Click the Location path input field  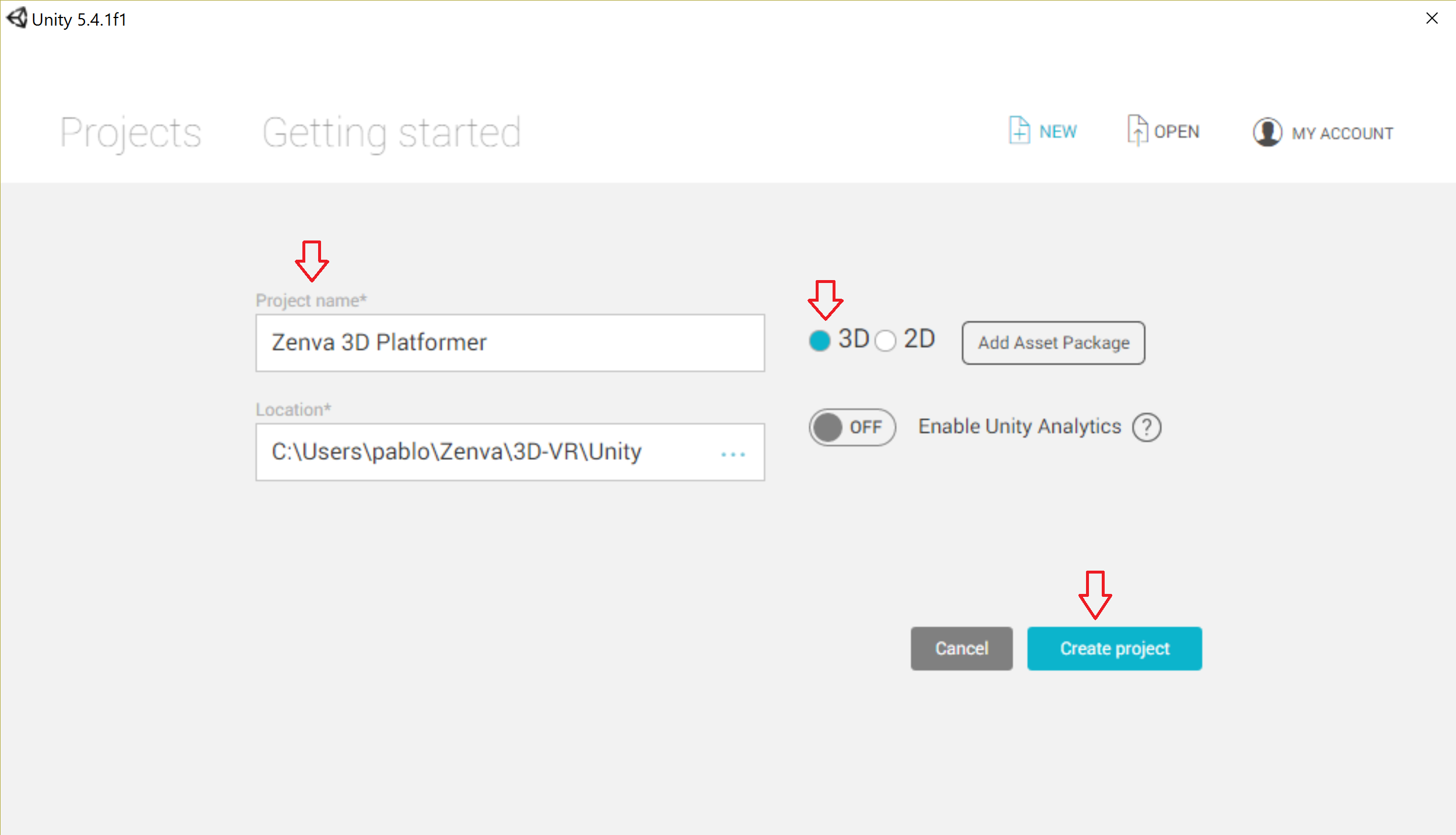coord(510,452)
